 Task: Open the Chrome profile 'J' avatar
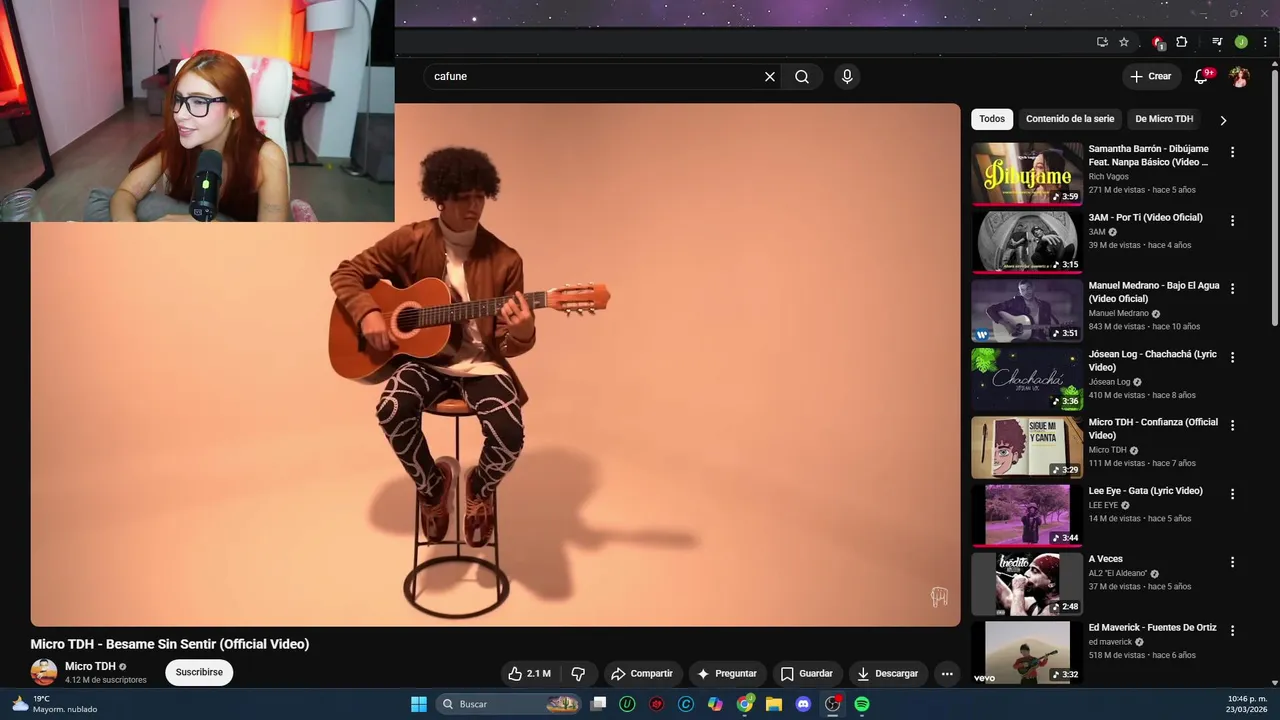(x=1241, y=42)
